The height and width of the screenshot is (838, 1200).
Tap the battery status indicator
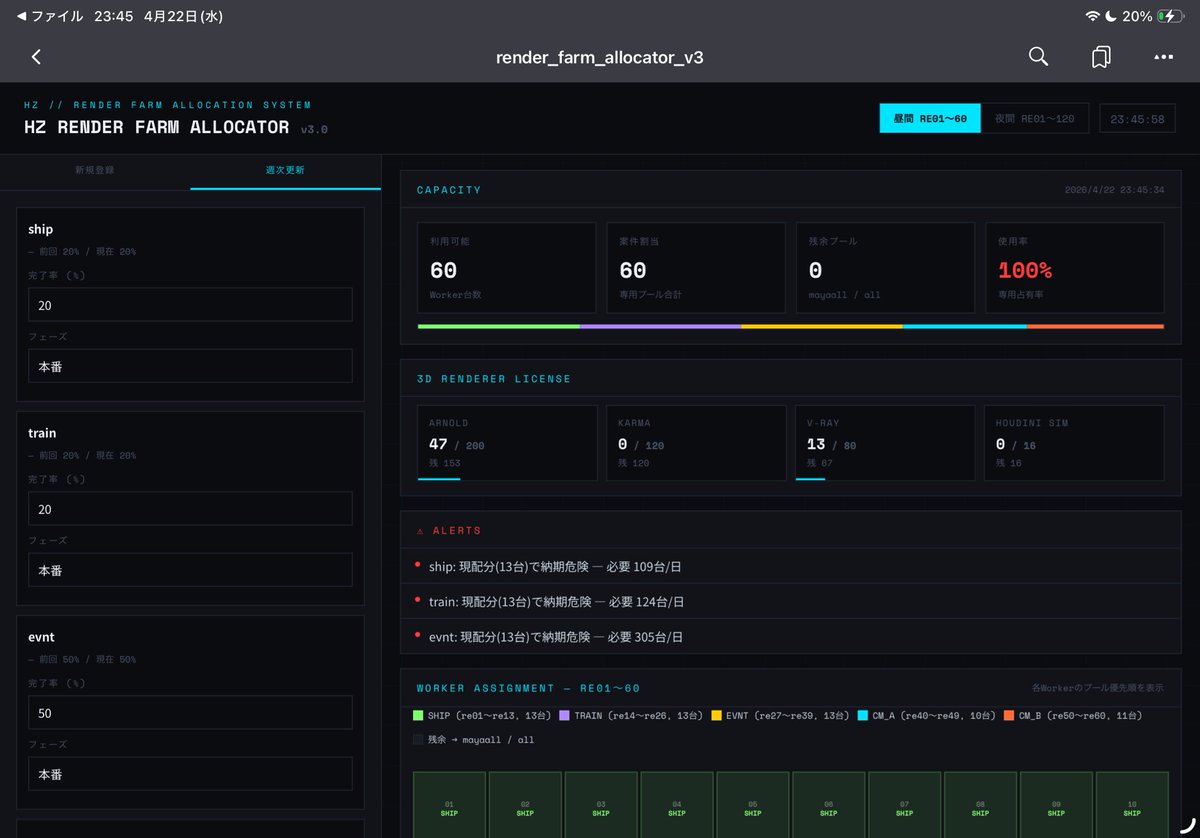point(1170,16)
